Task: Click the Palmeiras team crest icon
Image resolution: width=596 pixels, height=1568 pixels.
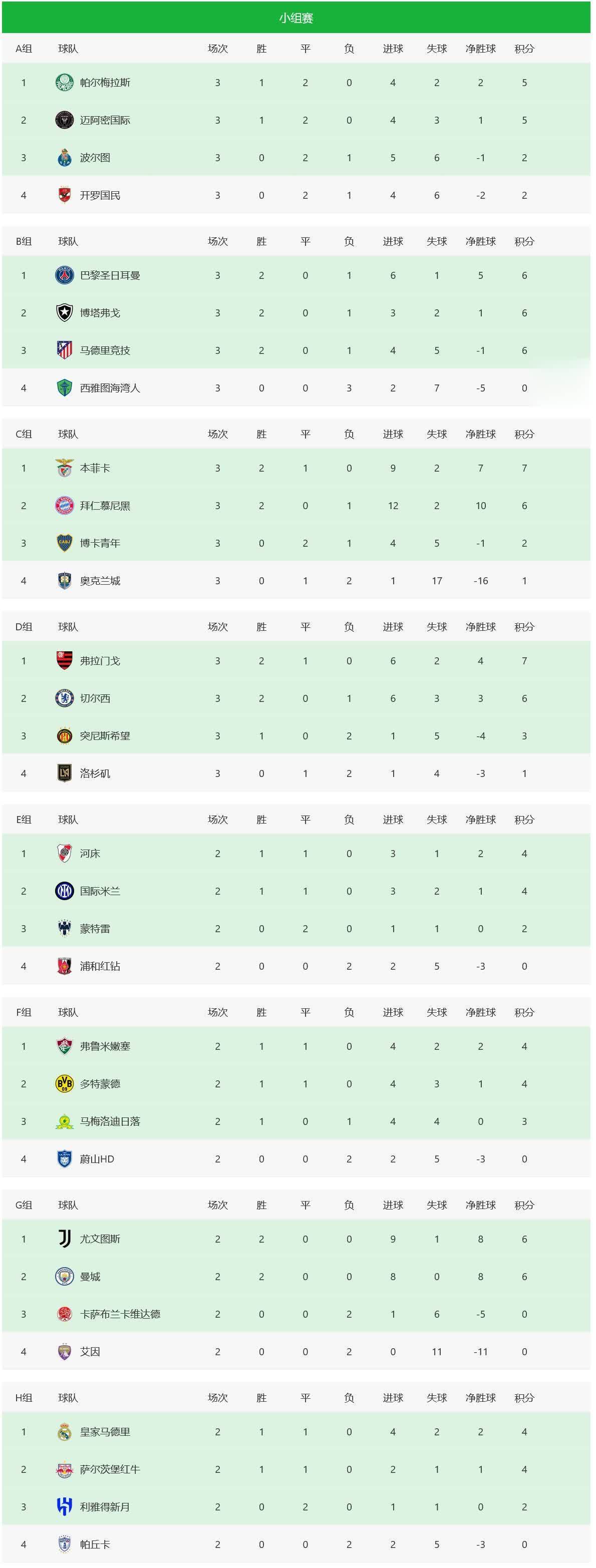Action: tap(65, 83)
